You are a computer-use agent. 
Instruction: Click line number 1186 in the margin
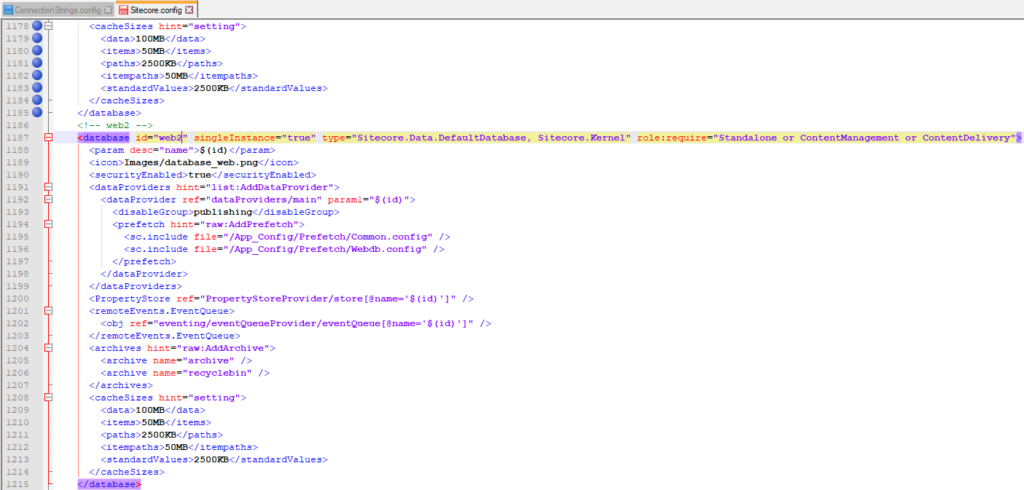point(16,125)
